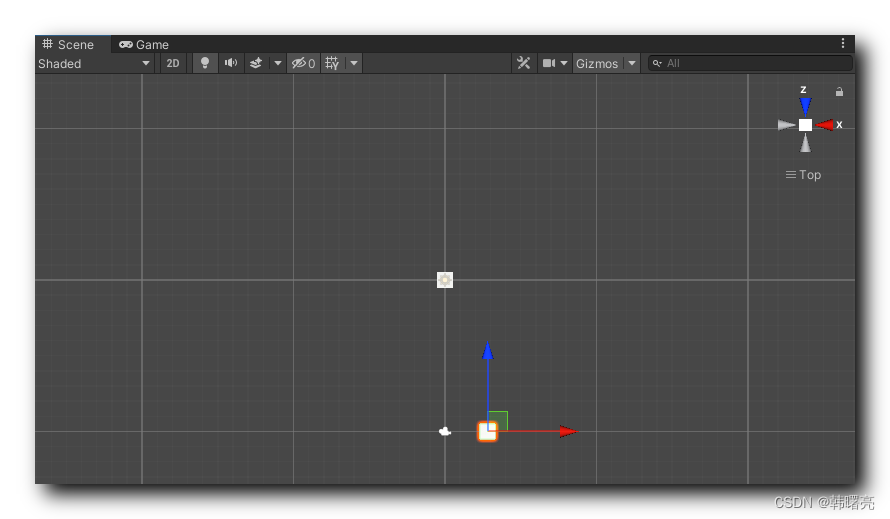Open the Gizmos dropdown arrow
Viewport: 890px width, 519px height.
(x=632, y=63)
